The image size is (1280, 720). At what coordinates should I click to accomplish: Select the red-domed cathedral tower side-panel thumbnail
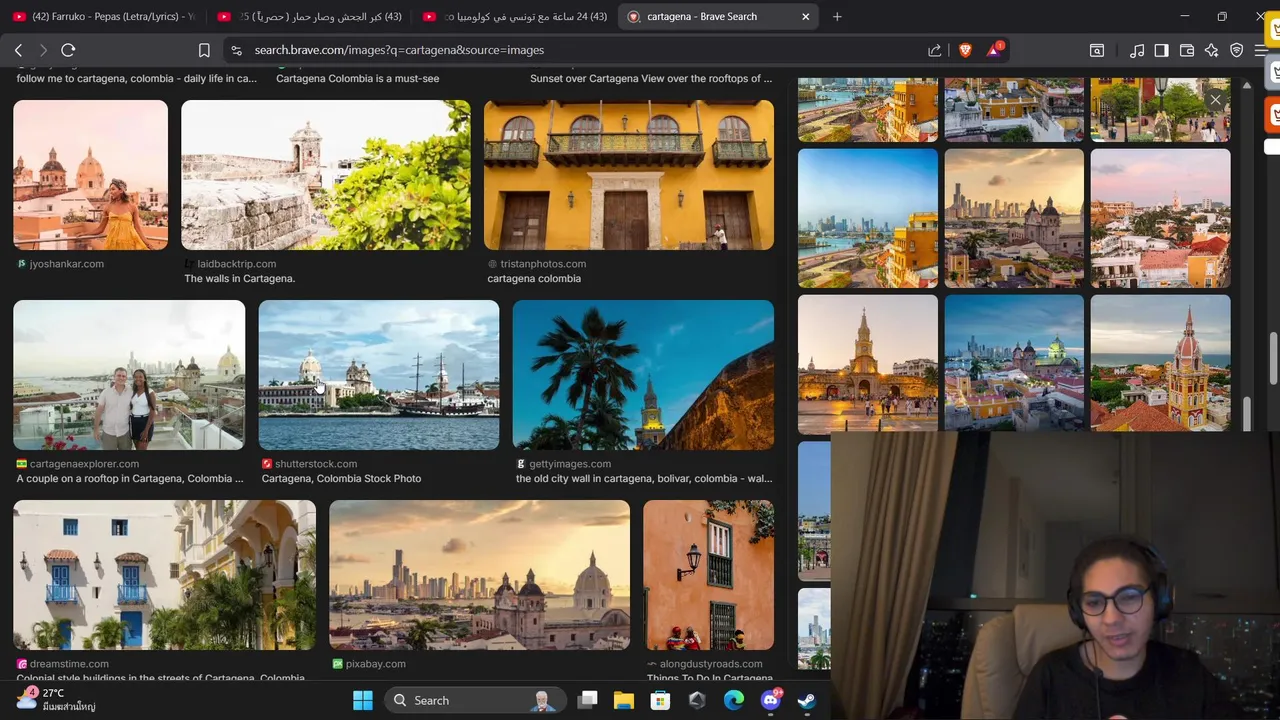[x=1160, y=364]
